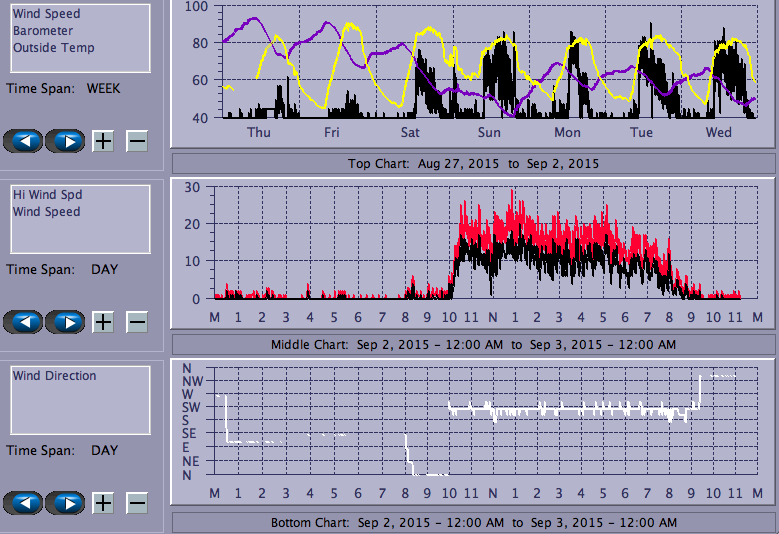The image size is (779, 534).
Task: Hit the minus button for the bottom chart
Action: (x=137, y=502)
